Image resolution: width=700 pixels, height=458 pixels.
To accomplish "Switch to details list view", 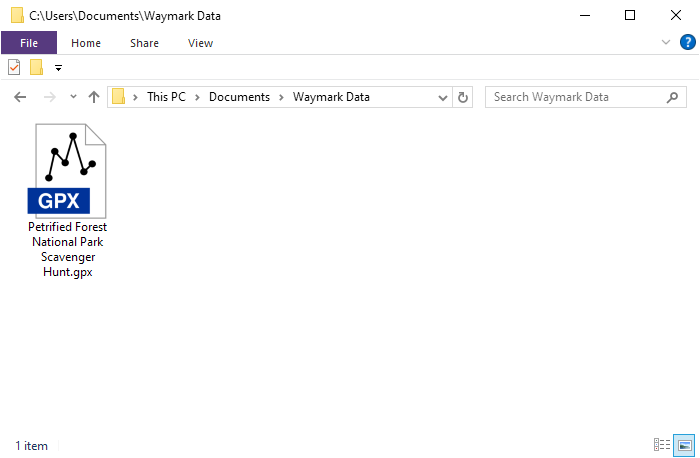I will [662, 445].
